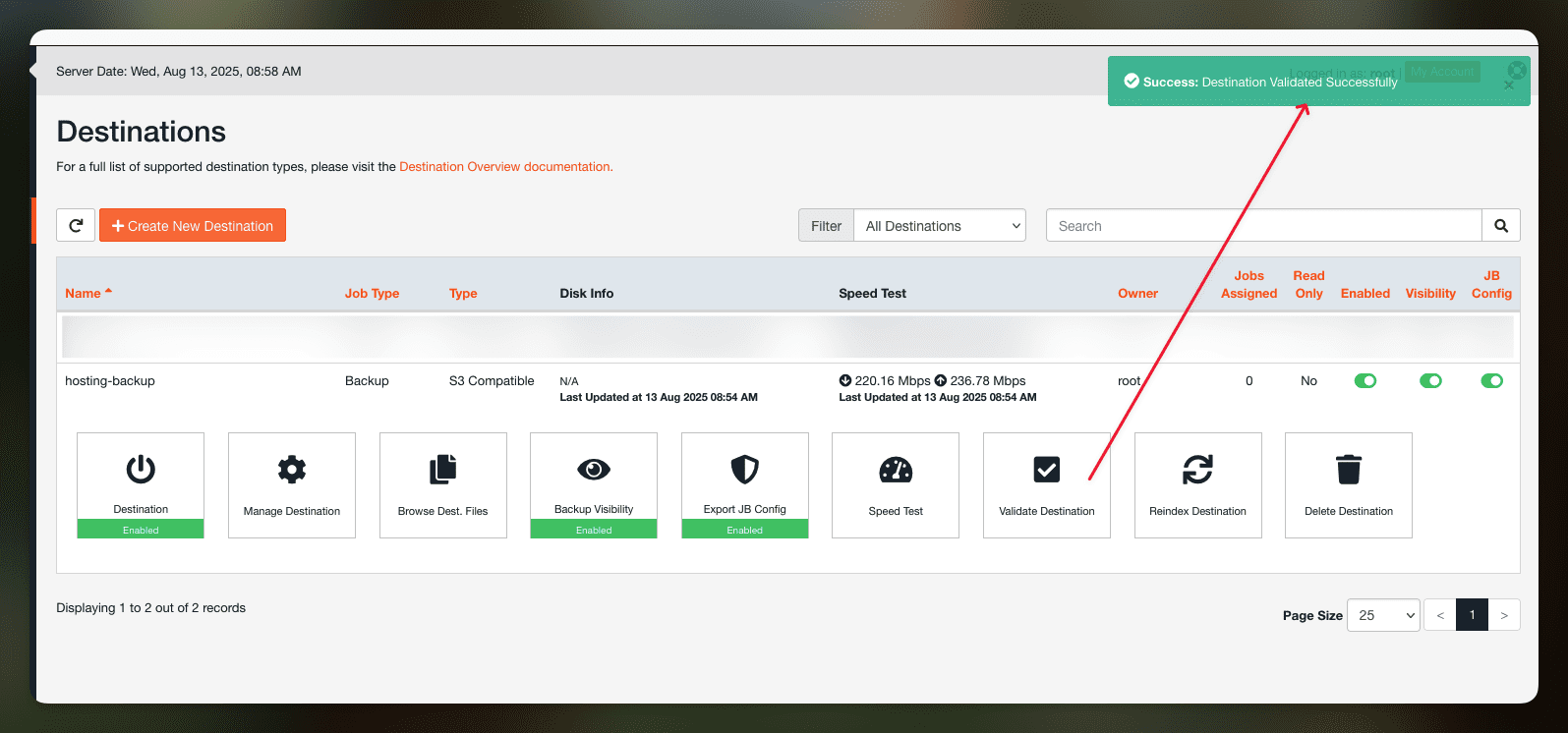This screenshot has height=733, width=1568.
Task: Click the Filter label button
Action: [x=826, y=225]
